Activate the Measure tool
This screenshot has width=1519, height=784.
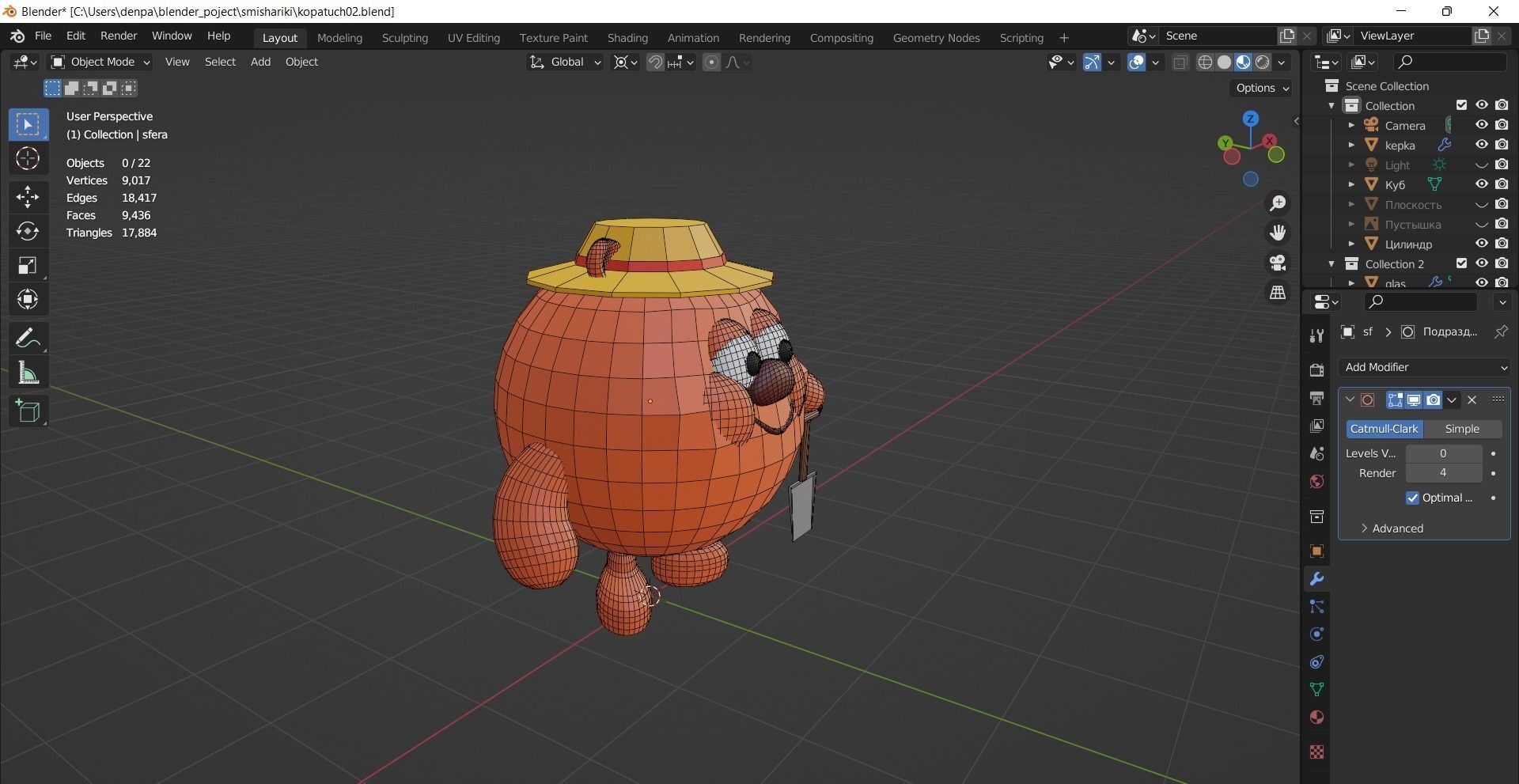pyautogui.click(x=28, y=372)
